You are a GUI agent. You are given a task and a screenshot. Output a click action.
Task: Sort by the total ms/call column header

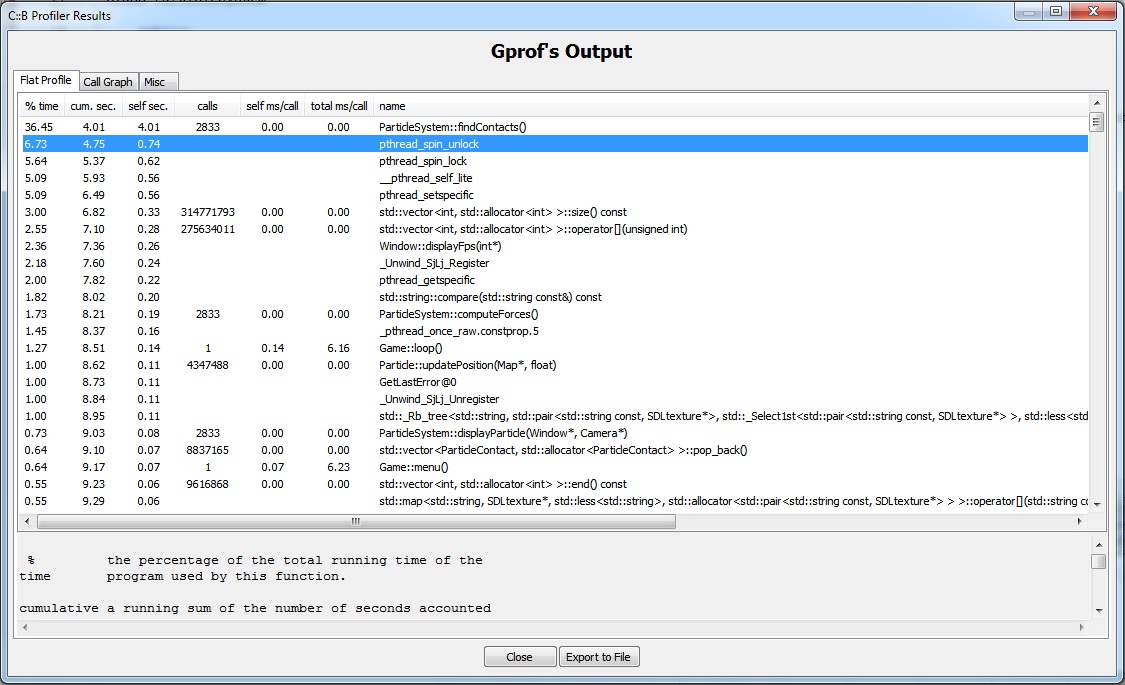[x=339, y=106]
